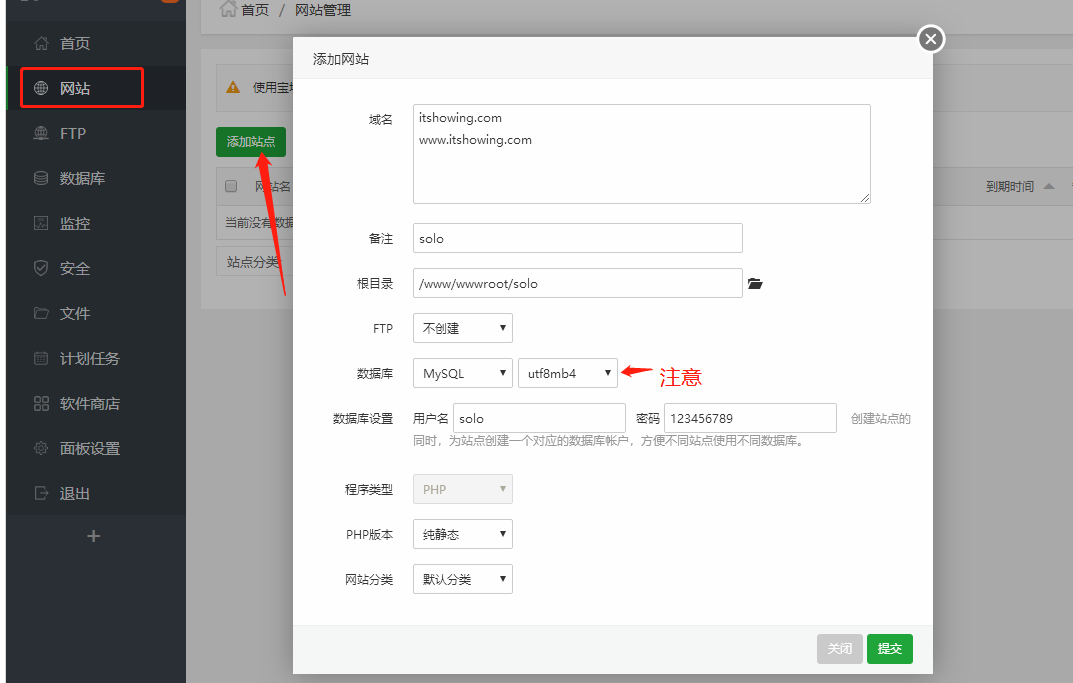
Task: Click the 数据库 database icon
Action: [x=41, y=178]
